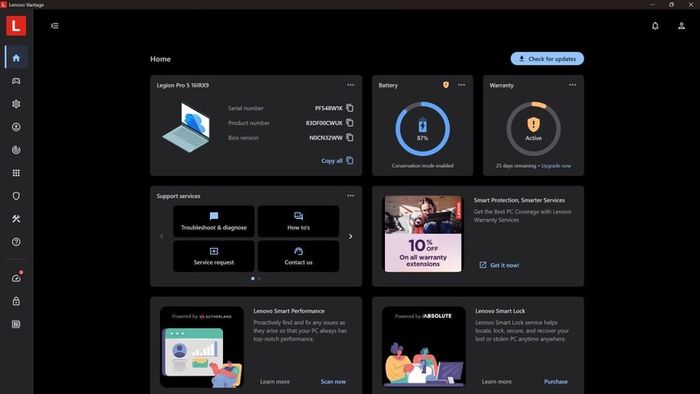Open Legion Pro 5 card options menu
Viewport: 700px width, 394px height.
(350, 85)
